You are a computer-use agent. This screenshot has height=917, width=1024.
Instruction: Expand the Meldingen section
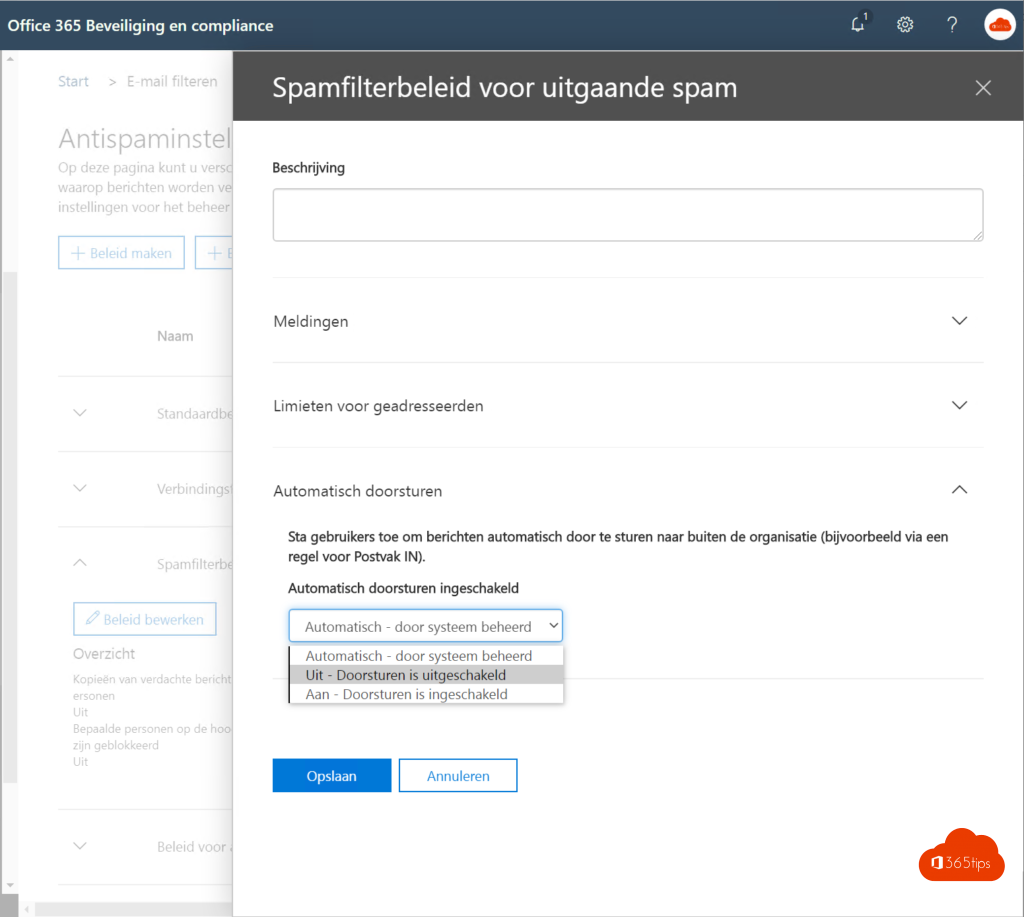point(959,321)
